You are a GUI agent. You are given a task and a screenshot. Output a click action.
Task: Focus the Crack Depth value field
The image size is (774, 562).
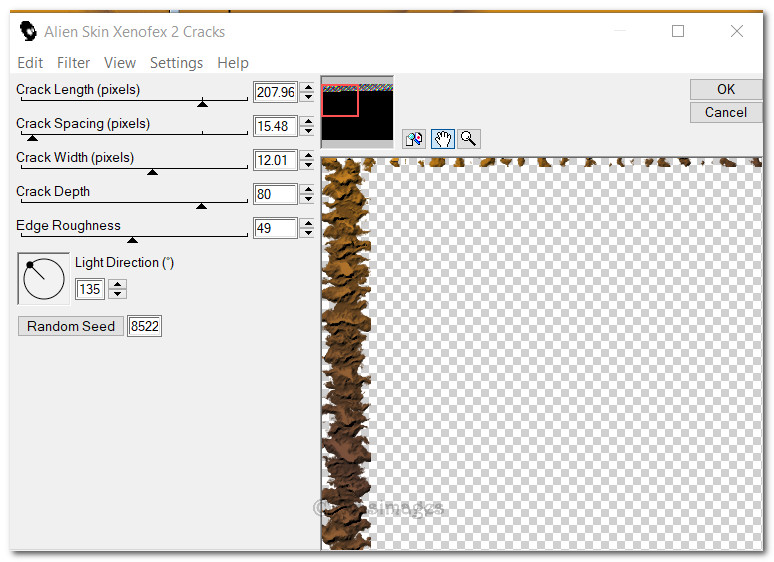275,194
